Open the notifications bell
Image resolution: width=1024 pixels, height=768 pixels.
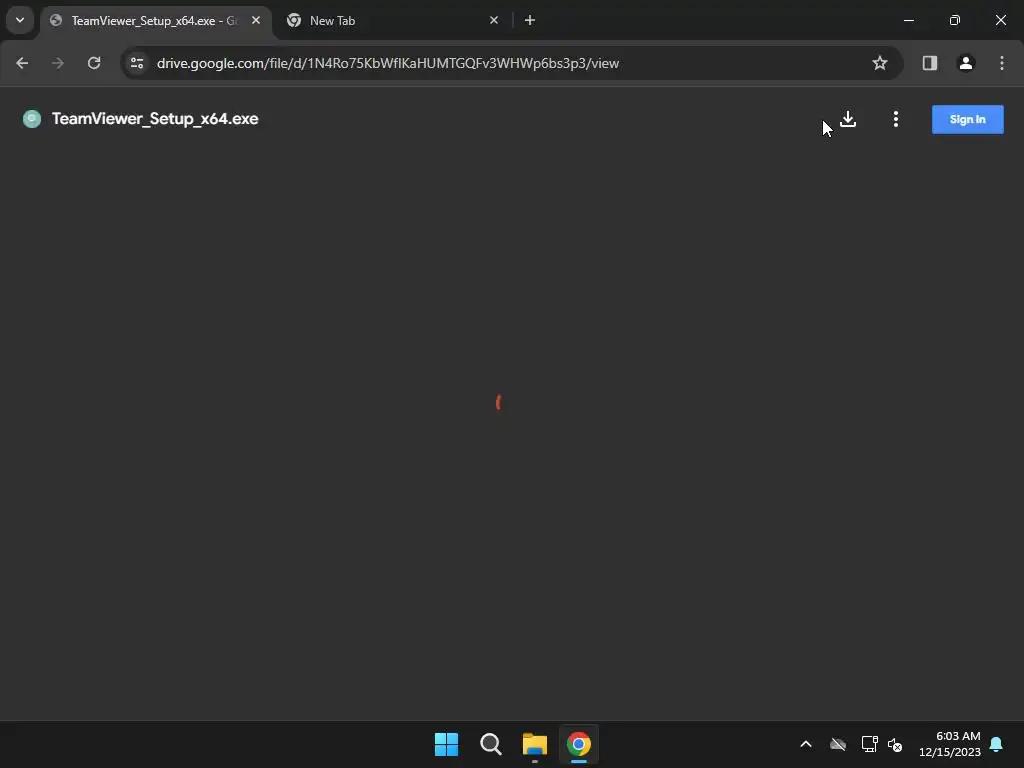997,744
